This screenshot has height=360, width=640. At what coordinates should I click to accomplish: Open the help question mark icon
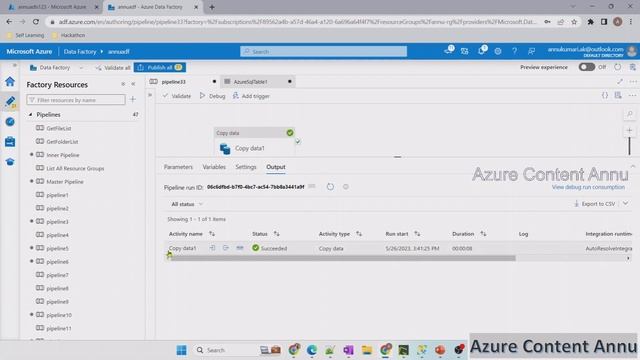pyautogui.click(x=514, y=51)
